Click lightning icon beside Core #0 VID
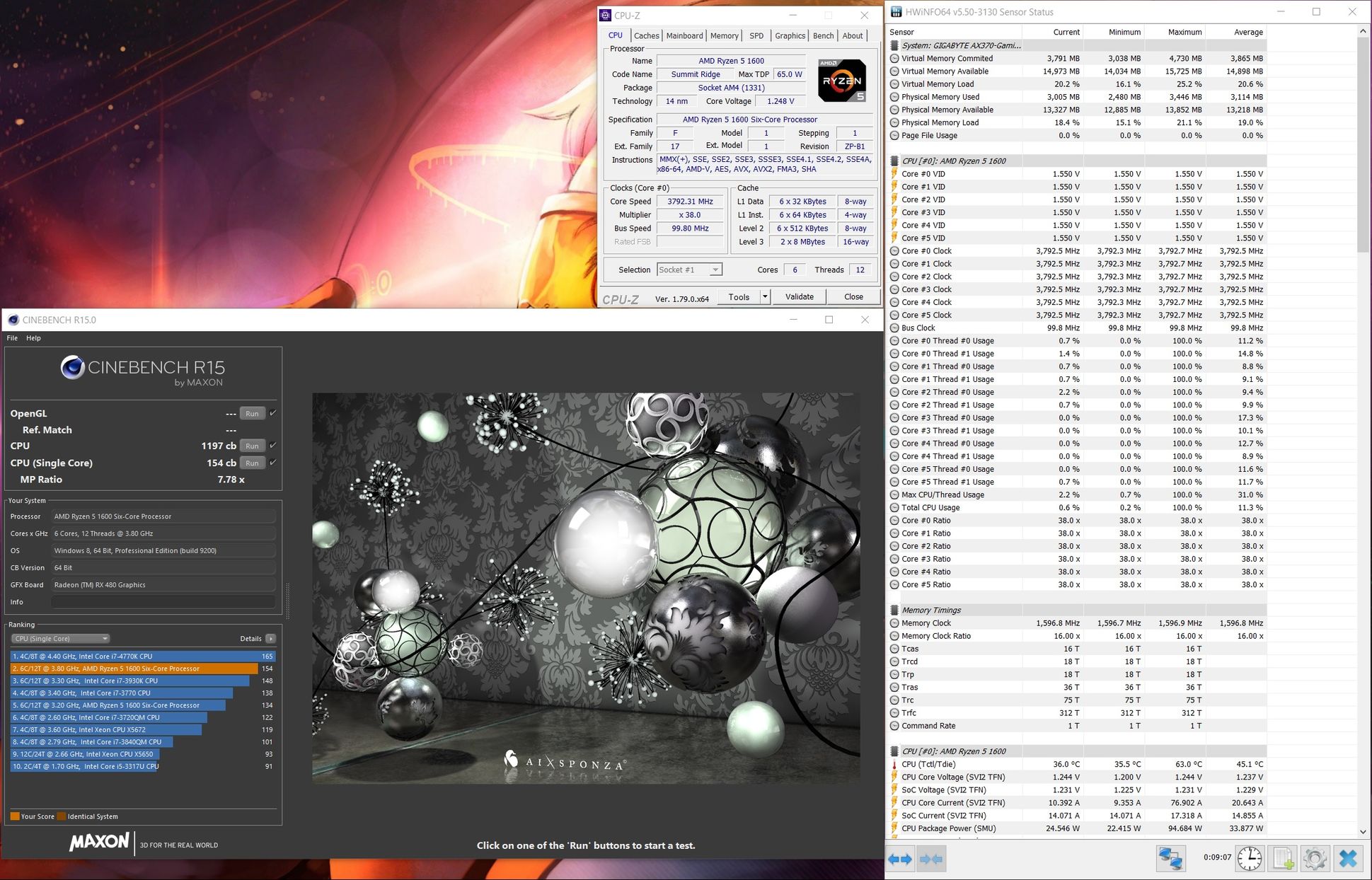 [x=894, y=174]
